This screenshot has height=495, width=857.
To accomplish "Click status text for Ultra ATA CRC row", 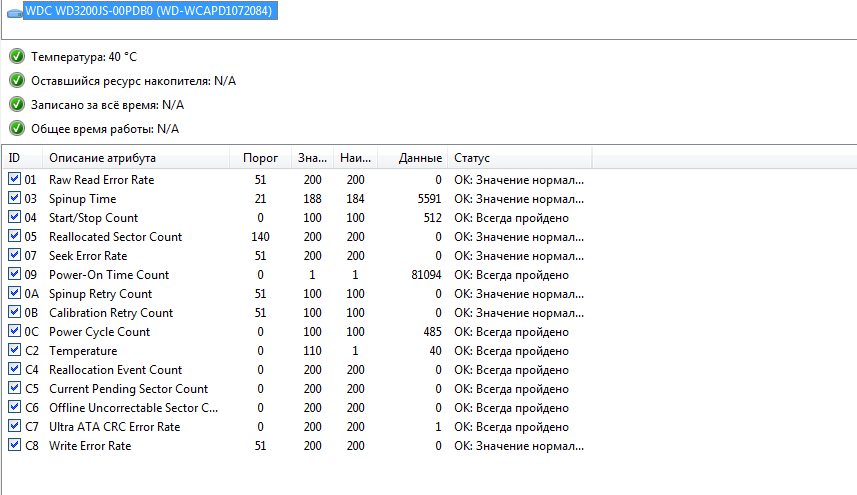I will point(512,427).
